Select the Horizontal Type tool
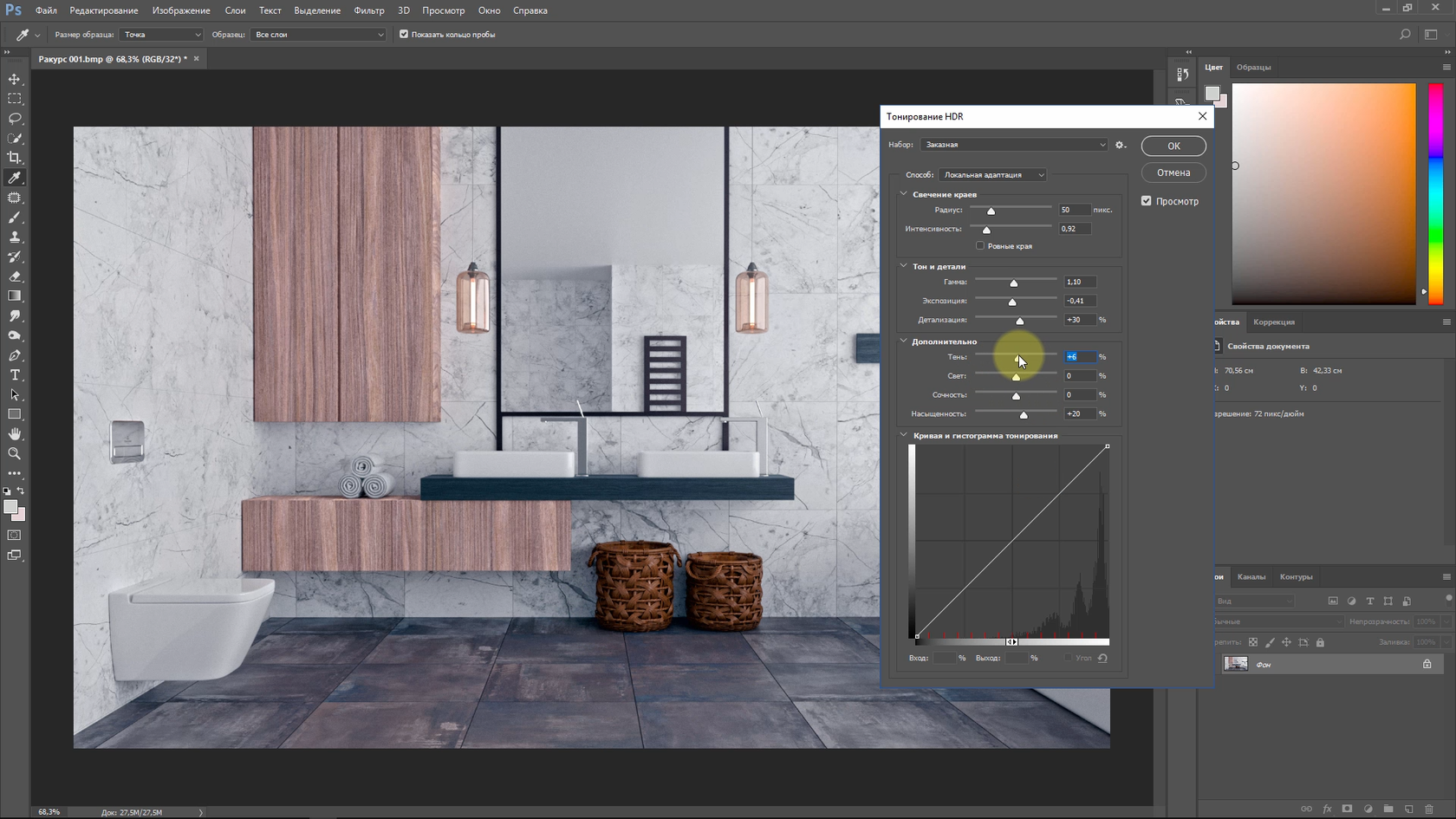 pyautogui.click(x=15, y=375)
